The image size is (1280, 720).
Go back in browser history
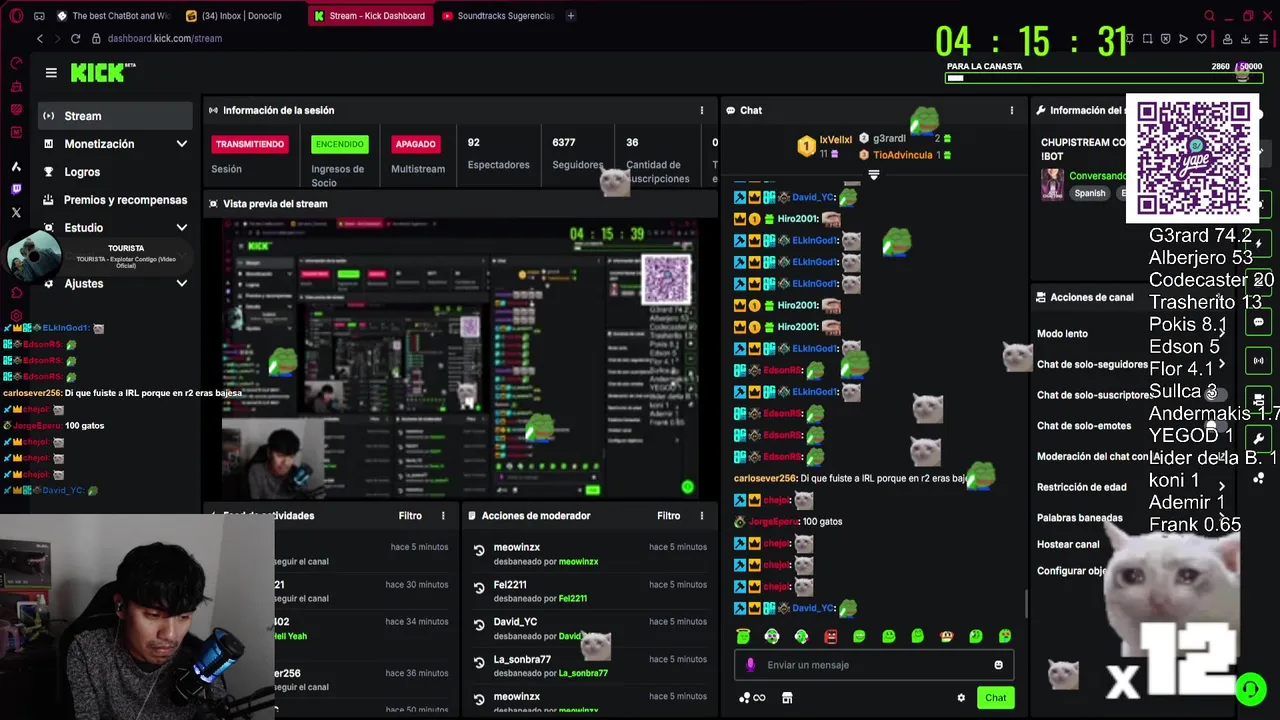[x=40, y=38]
